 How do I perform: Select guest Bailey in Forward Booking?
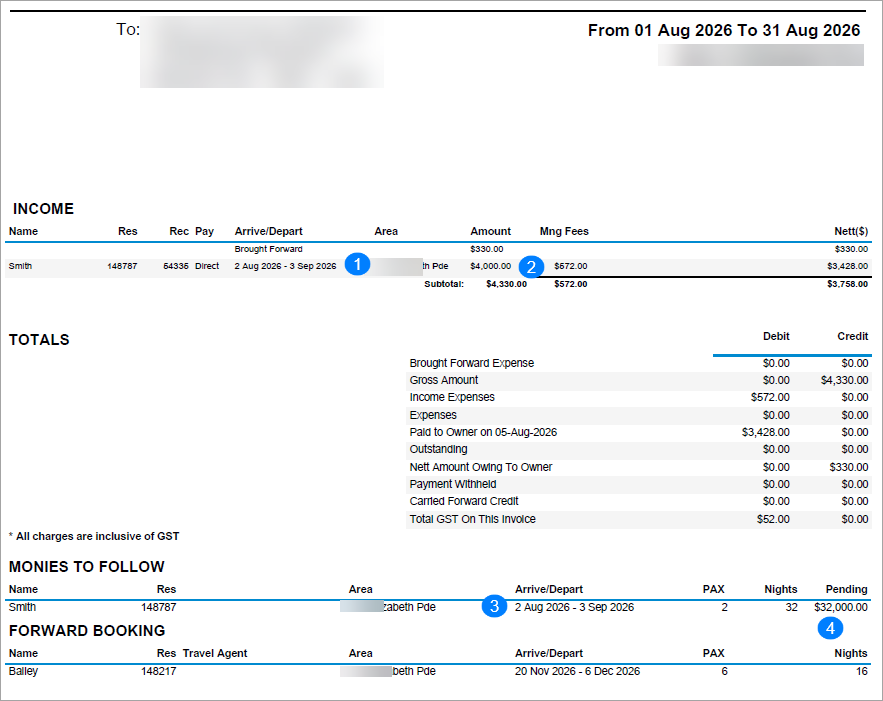click(x=23, y=671)
